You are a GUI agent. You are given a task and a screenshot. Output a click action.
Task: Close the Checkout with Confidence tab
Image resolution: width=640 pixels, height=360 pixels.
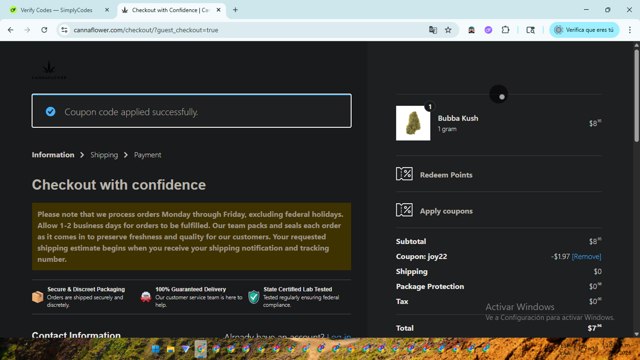tap(218, 10)
